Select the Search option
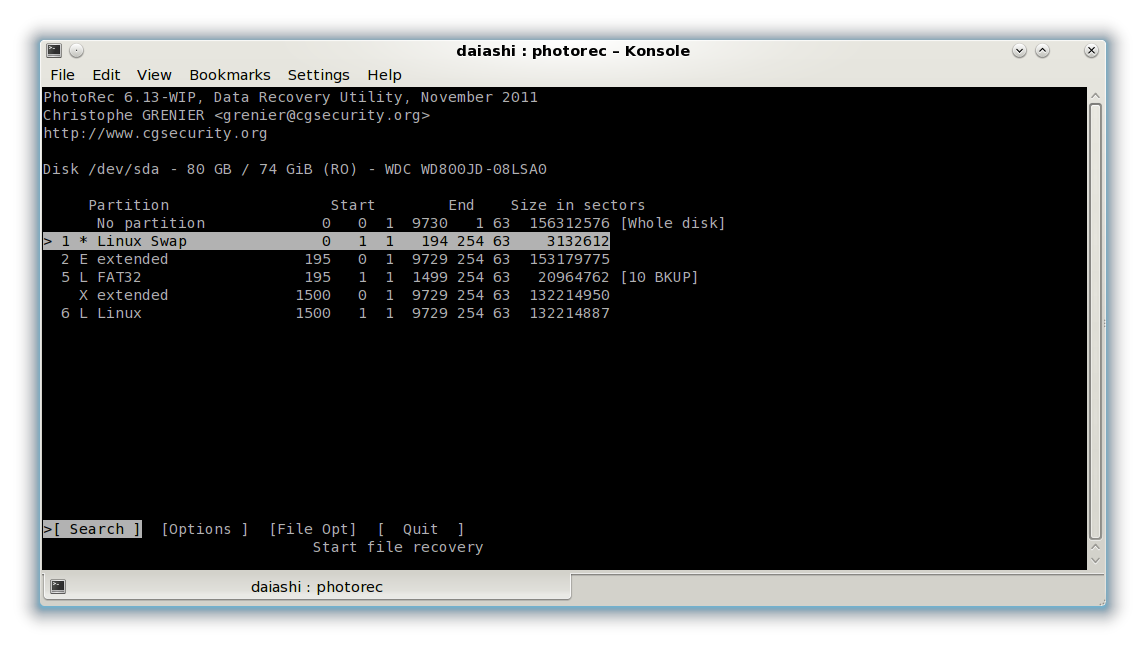This screenshot has height=646, width=1146. pyautogui.click(x=92, y=529)
